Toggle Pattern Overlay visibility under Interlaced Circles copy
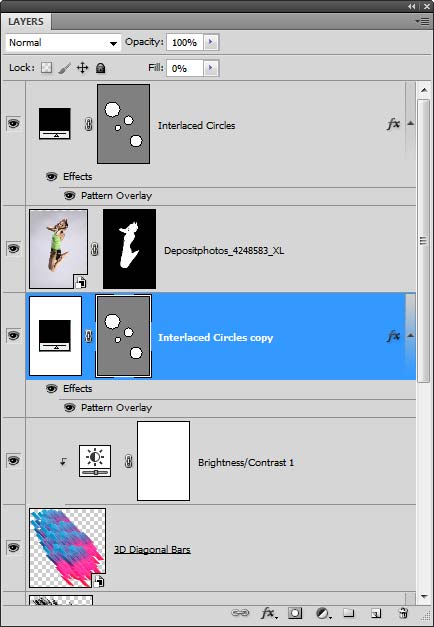Viewport: 434px width, 627px height. 70,407
